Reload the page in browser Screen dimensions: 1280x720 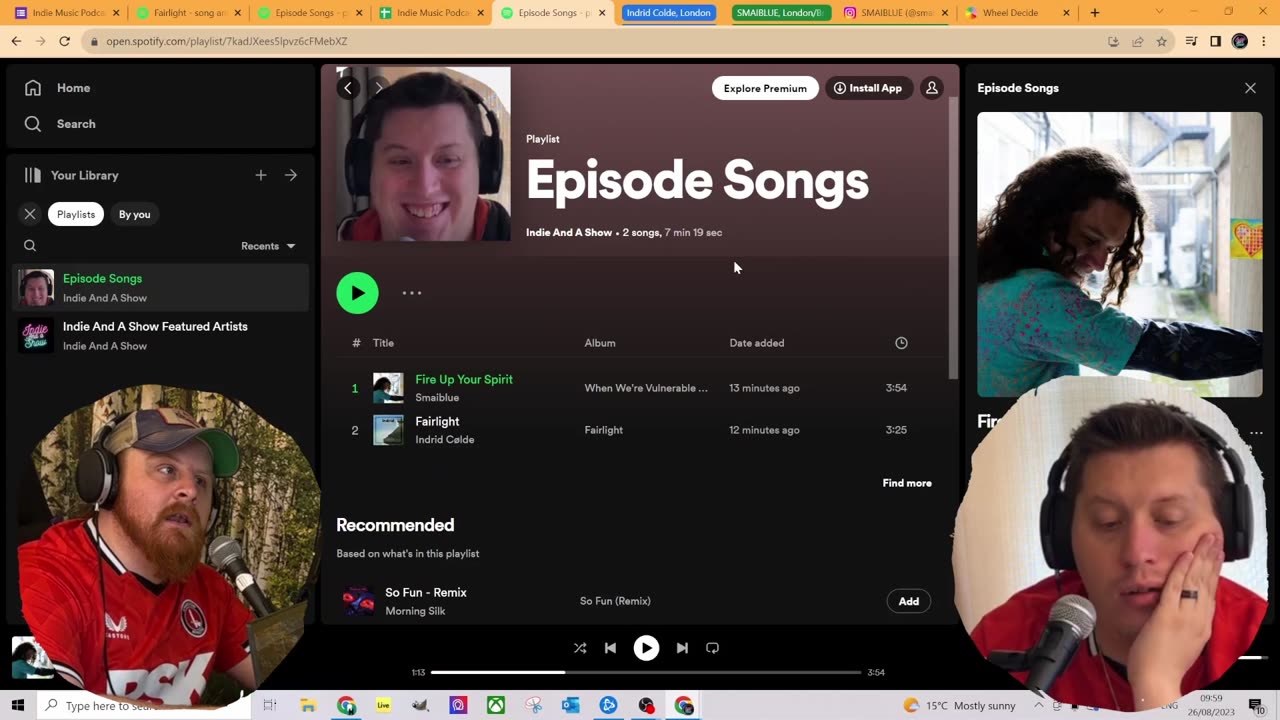[65, 41]
